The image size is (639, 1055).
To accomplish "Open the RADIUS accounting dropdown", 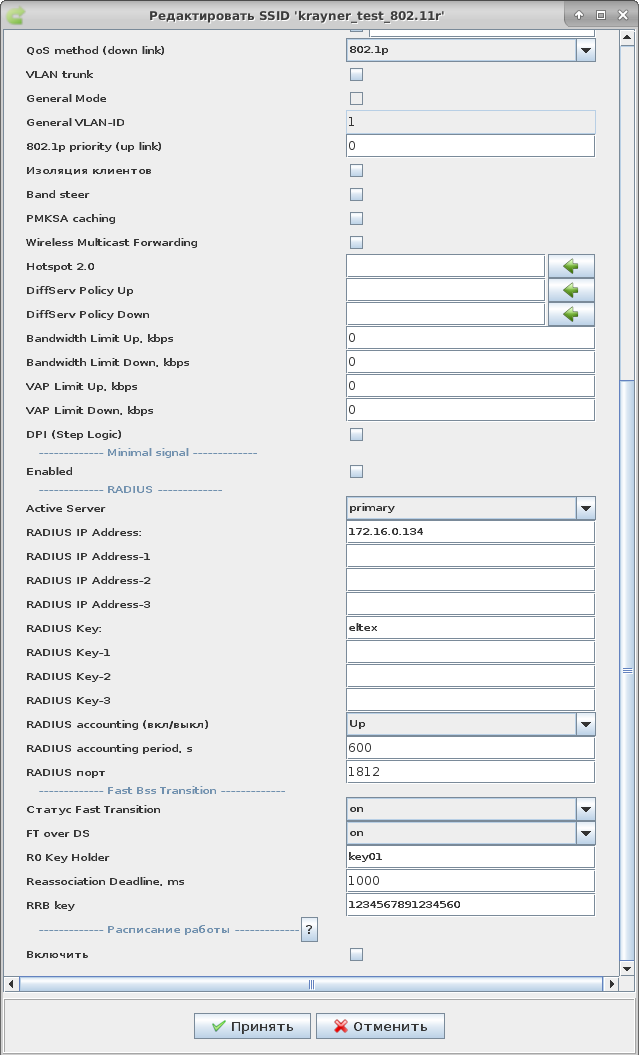I will 585,724.
